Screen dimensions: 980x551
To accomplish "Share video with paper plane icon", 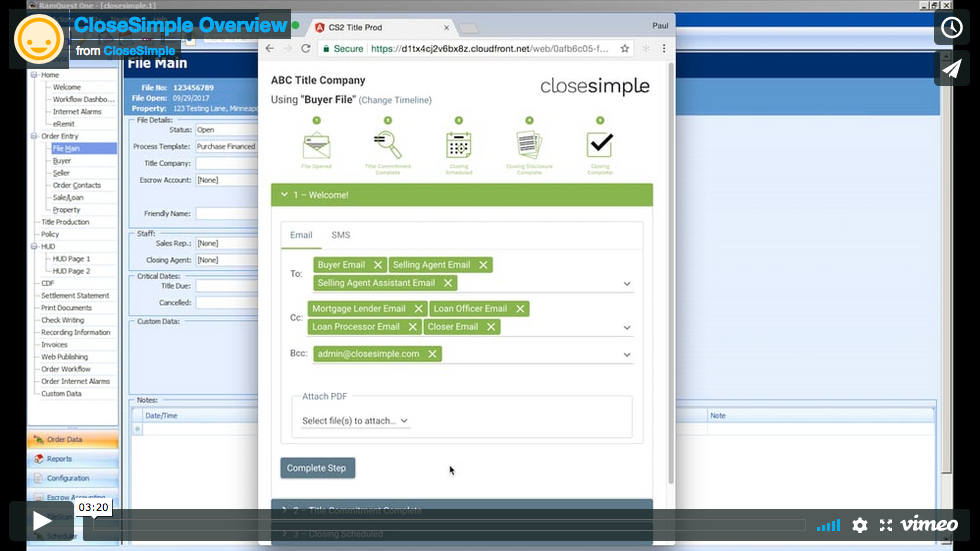I will tap(952, 68).
